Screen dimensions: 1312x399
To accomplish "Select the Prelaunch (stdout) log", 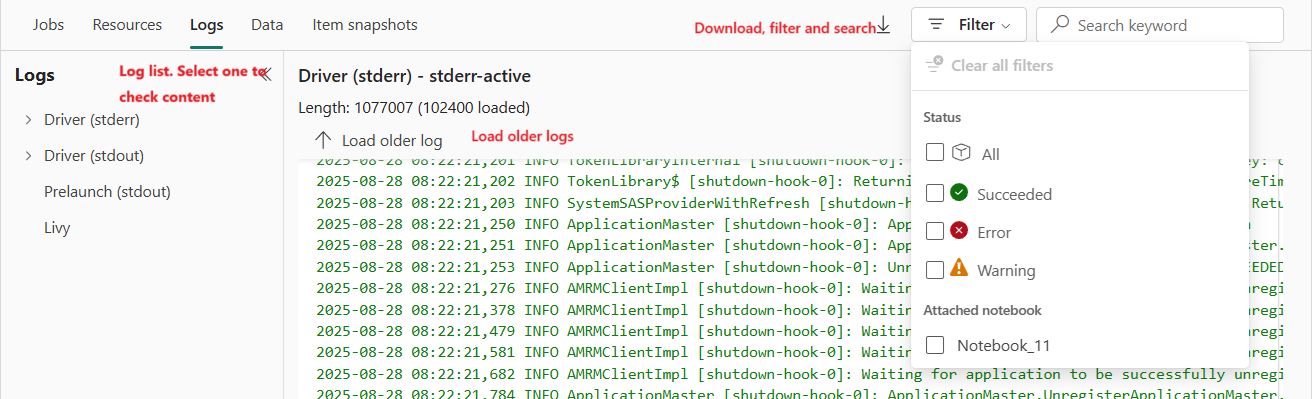I will pos(107,191).
